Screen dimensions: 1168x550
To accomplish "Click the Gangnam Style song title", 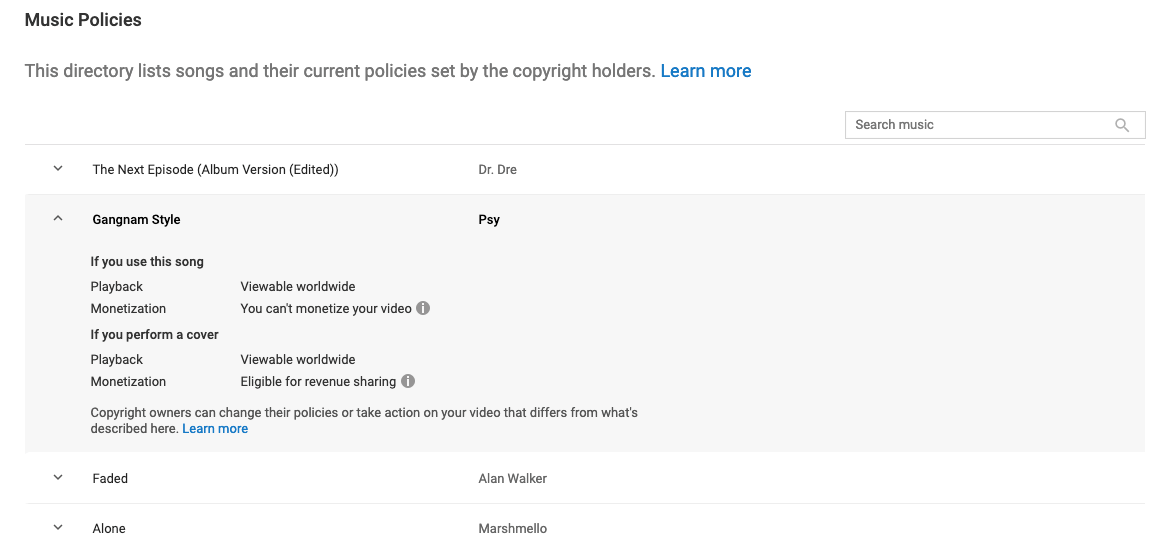I will [136, 220].
